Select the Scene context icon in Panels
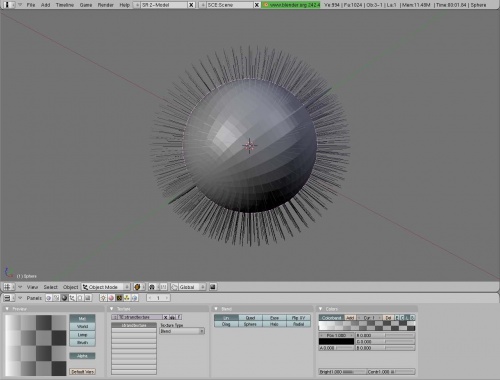The width and height of the screenshot is (500, 380). (x=88, y=298)
